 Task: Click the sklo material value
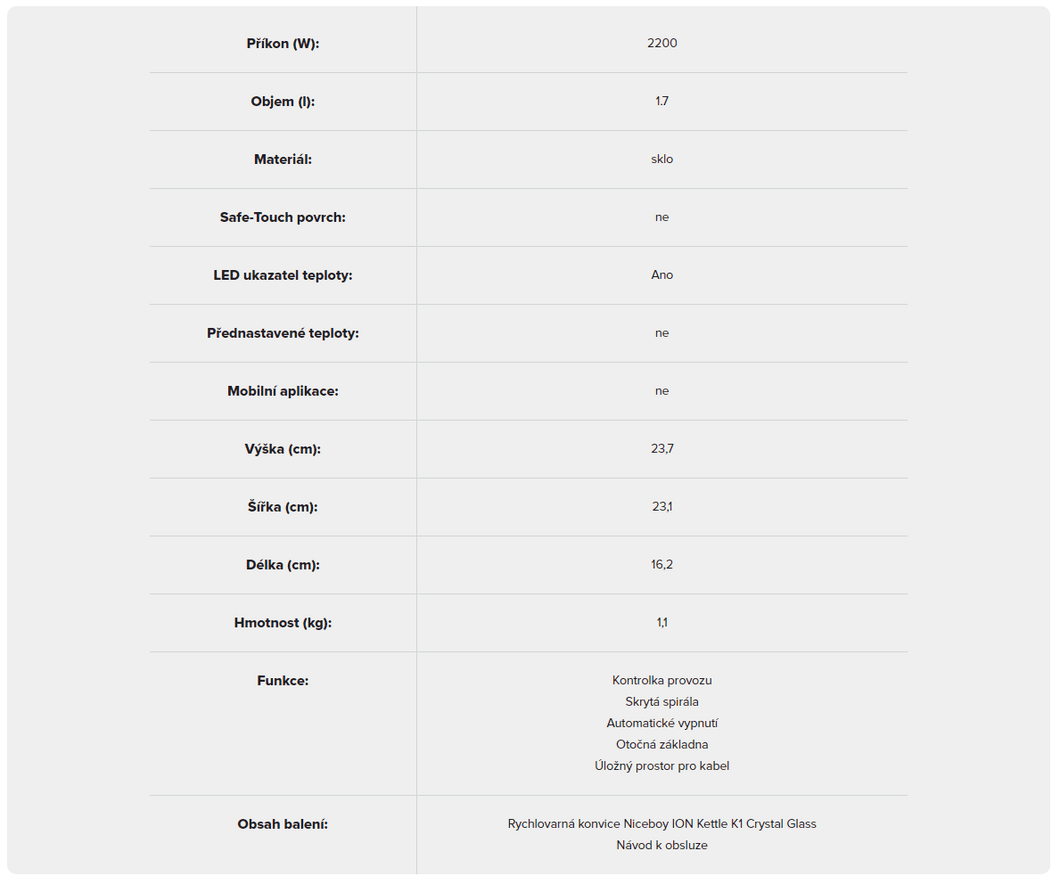tap(662, 159)
